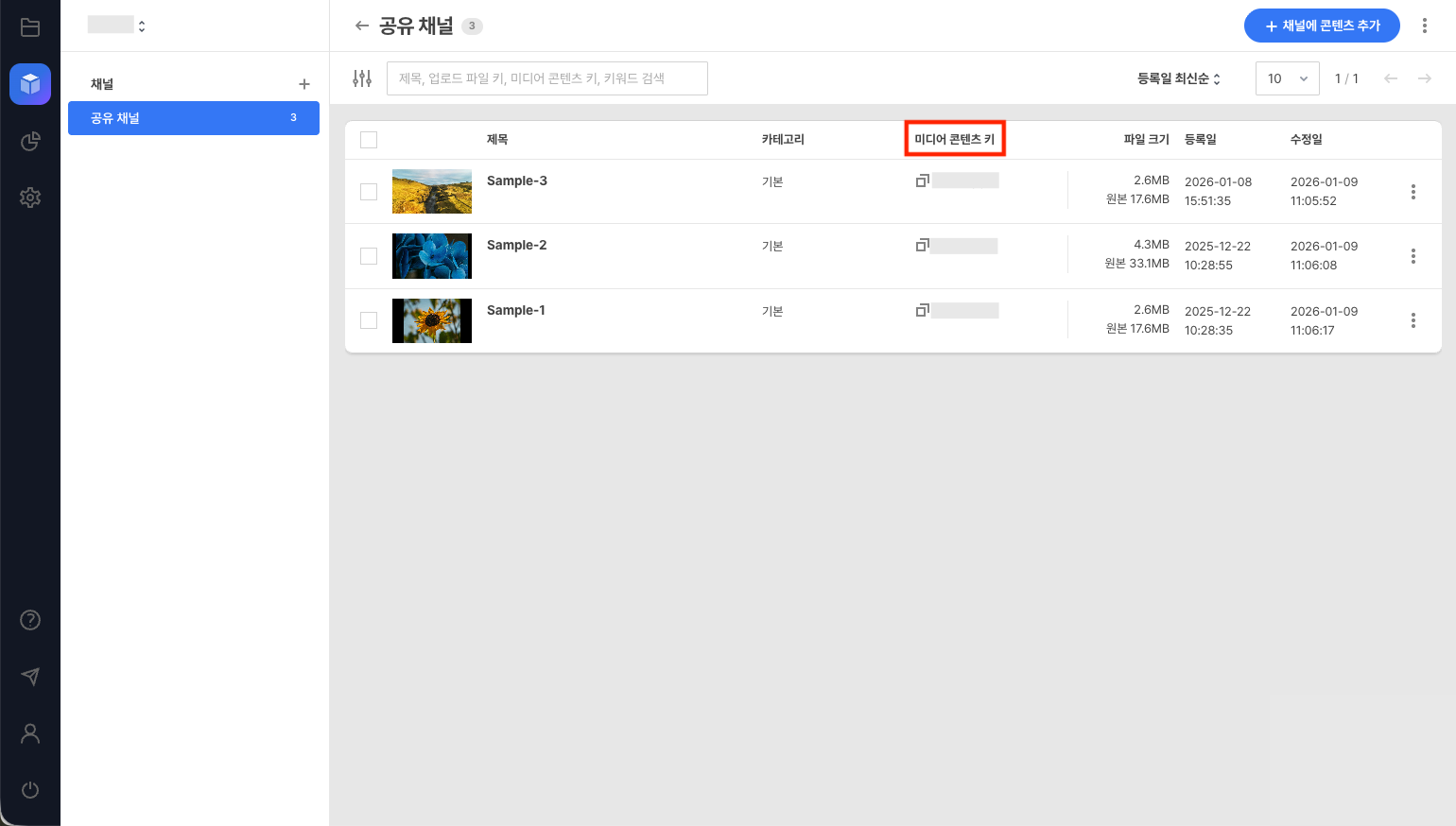Copy media content key for Sample-3
The width and height of the screenshot is (1456, 826).
[x=922, y=181]
